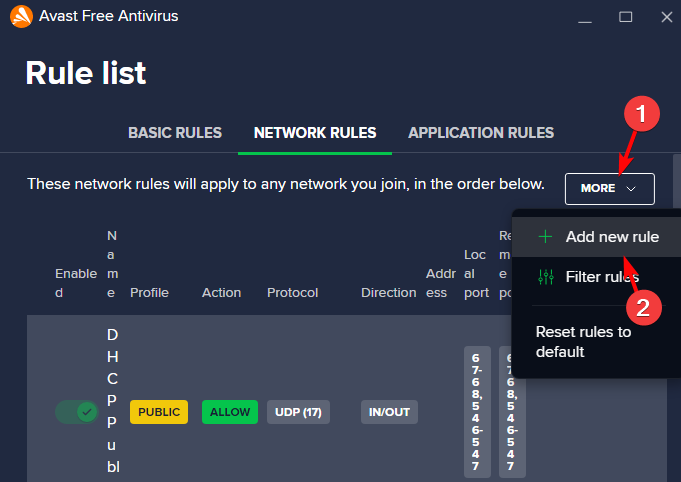This screenshot has width=681, height=482.
Task: Click the IN/OUT direction badge
Action: click(x=390, y=412)
